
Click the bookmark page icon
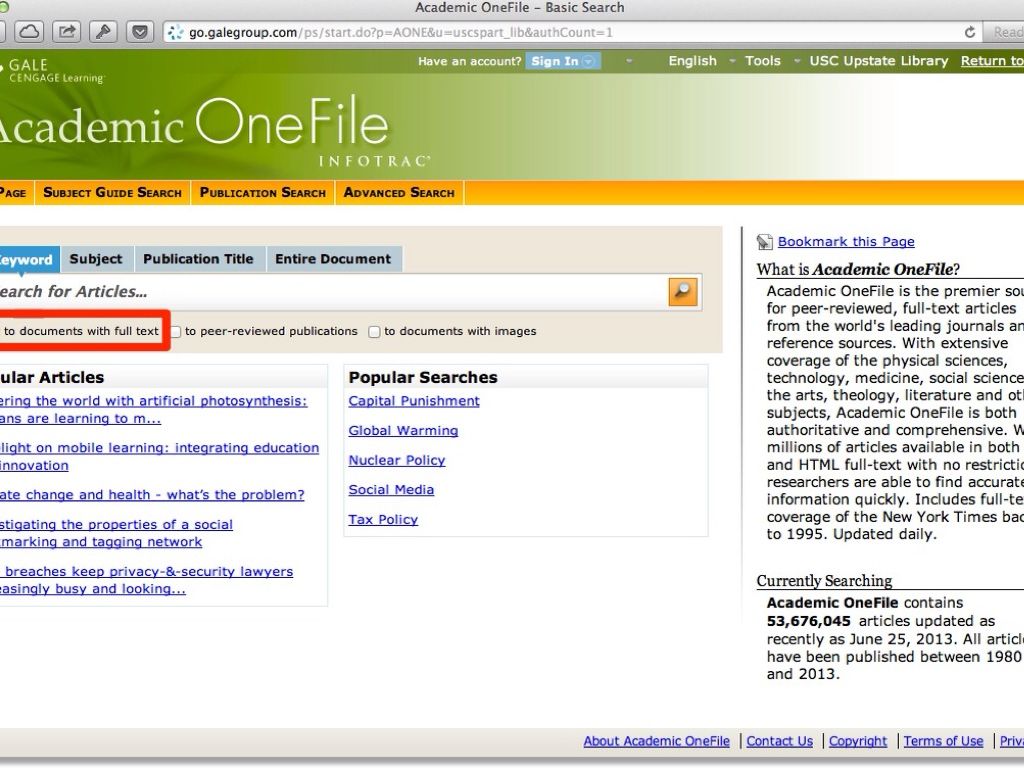coord(765,242)
